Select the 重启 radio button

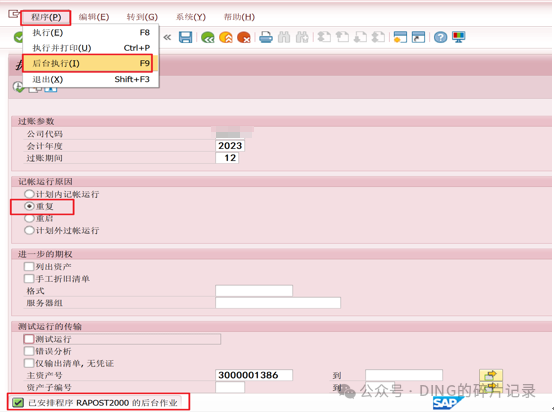pos(29,218)
